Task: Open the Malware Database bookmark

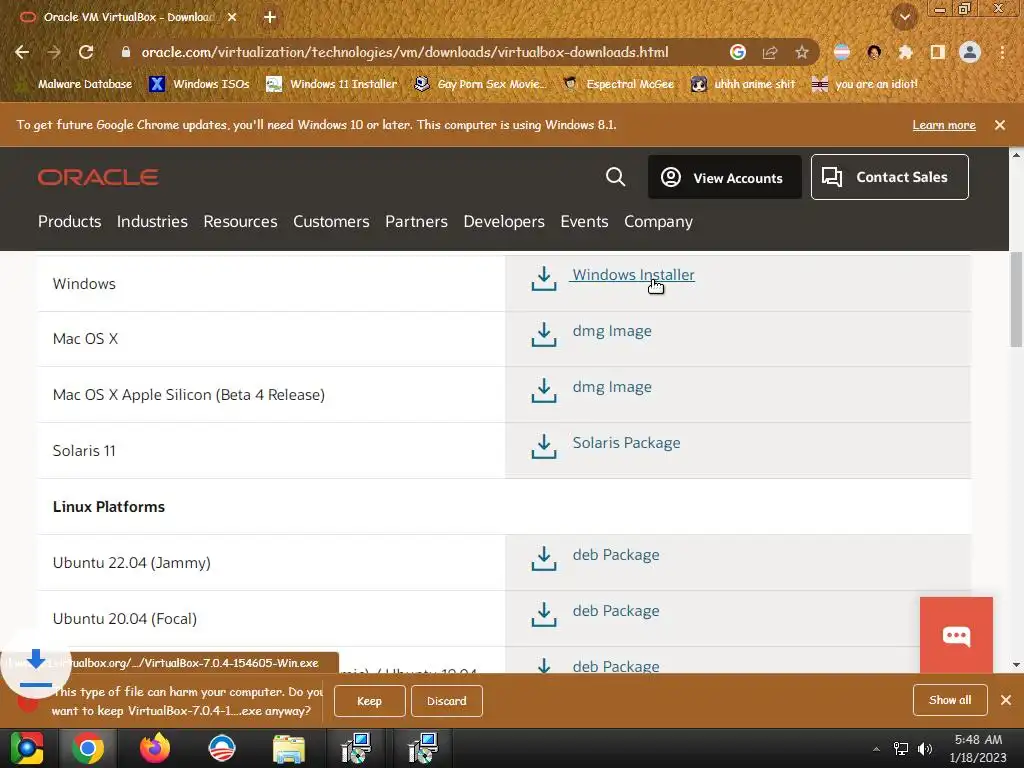Action: [76, 84]
